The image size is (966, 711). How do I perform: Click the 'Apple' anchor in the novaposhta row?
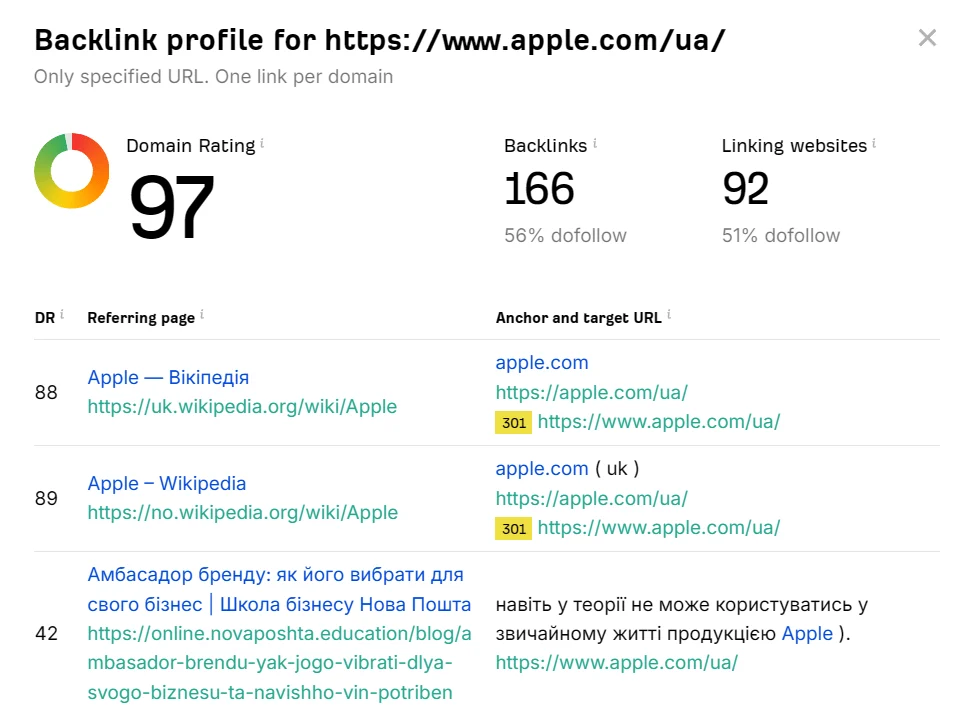807,633
